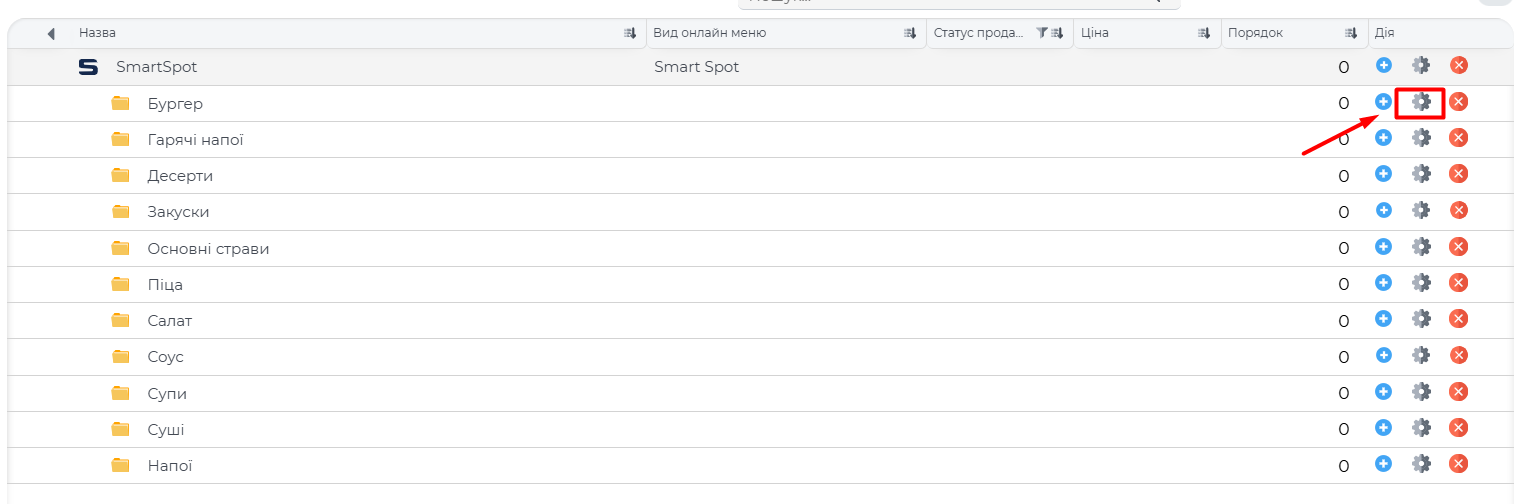Delete the Соус row with red X
This screenshot has height=504, width=1522.
coord(1458,355)
